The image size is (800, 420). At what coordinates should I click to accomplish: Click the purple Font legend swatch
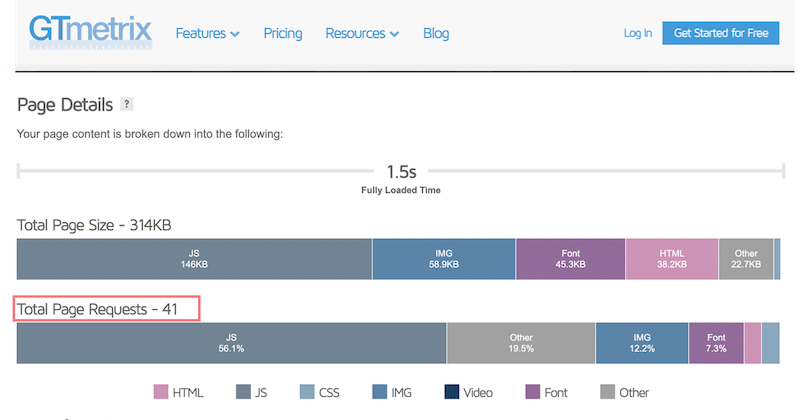pos(532,392)
